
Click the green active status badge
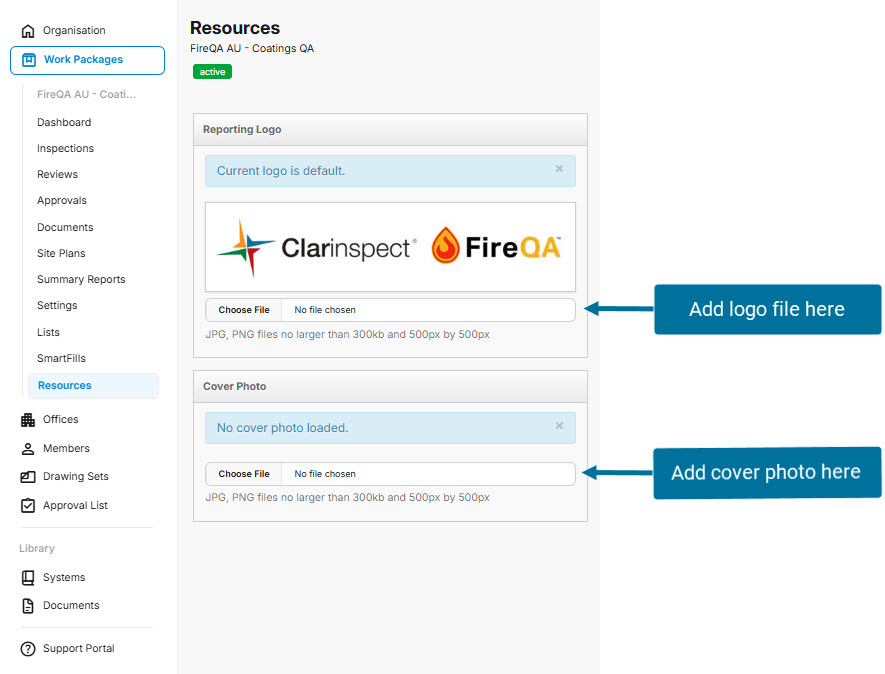pyautogui.click(x=212, y=72)
